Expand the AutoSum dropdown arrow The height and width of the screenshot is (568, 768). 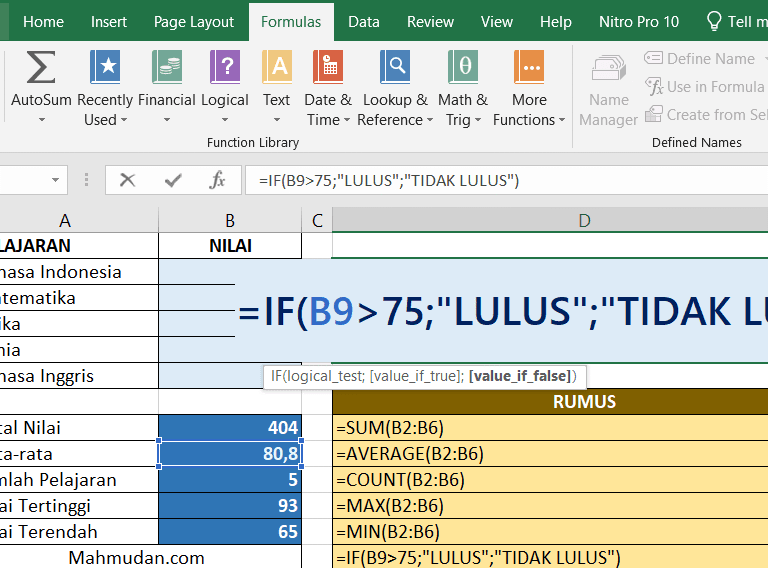click(x=41, y=120)
